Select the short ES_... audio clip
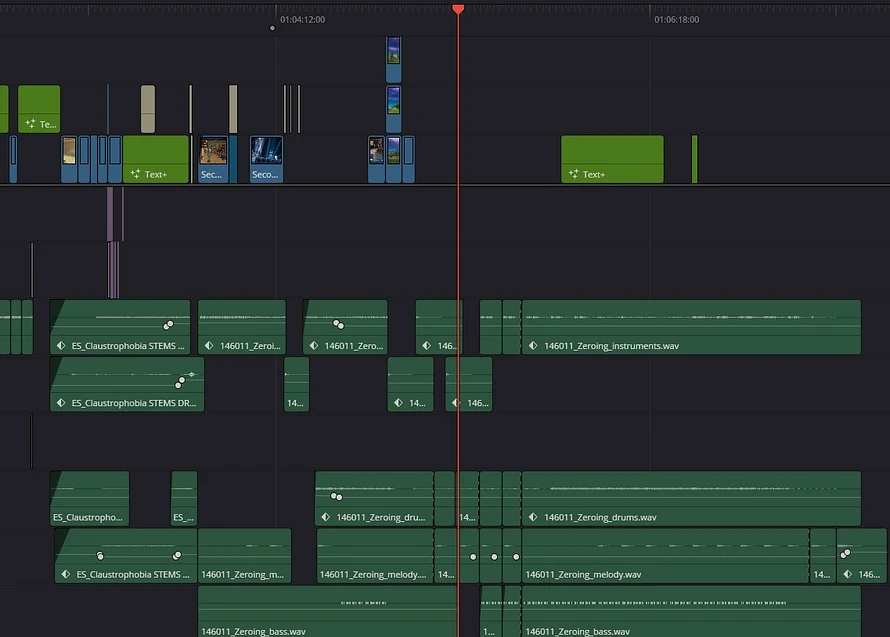 (184, 498)
